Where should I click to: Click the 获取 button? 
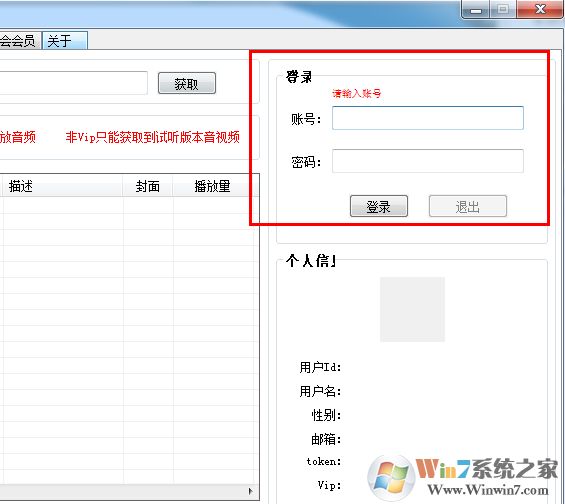187,83
